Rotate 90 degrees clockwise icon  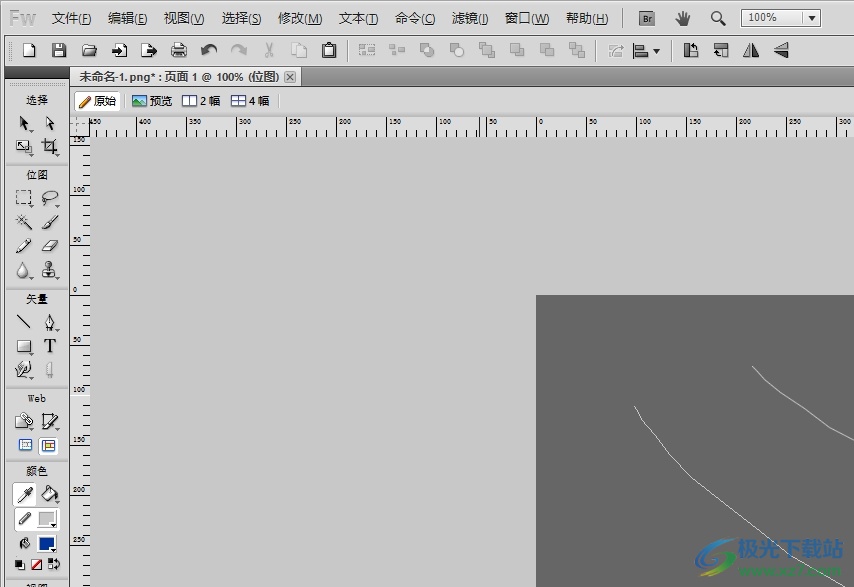point(721,51)
